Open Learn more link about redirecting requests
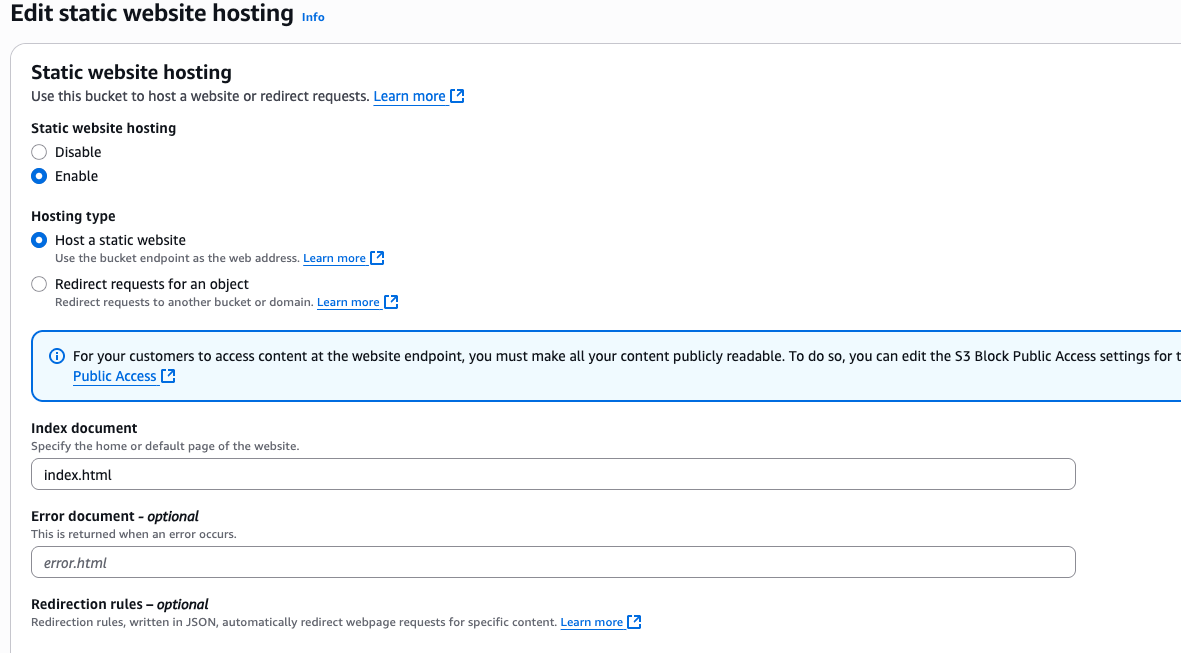 [348, 302]
